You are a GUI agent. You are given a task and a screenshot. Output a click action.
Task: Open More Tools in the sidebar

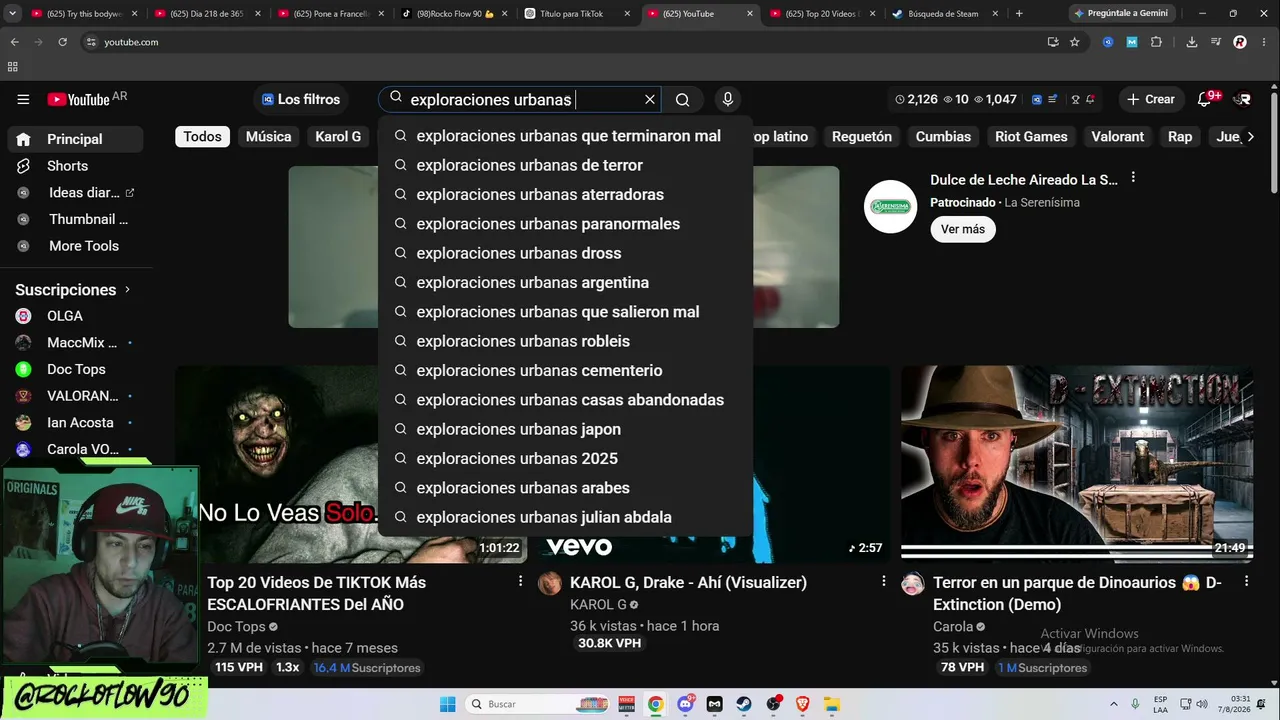pos(75,246)
